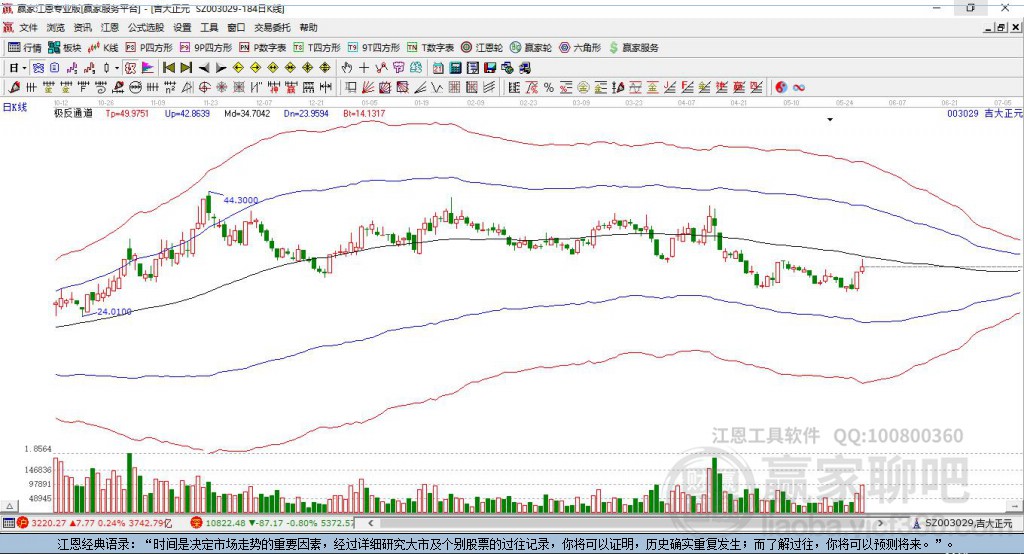
Task: Toggle the first candlestick style icon
Action: pyautogui.click(x=106, y=68)
